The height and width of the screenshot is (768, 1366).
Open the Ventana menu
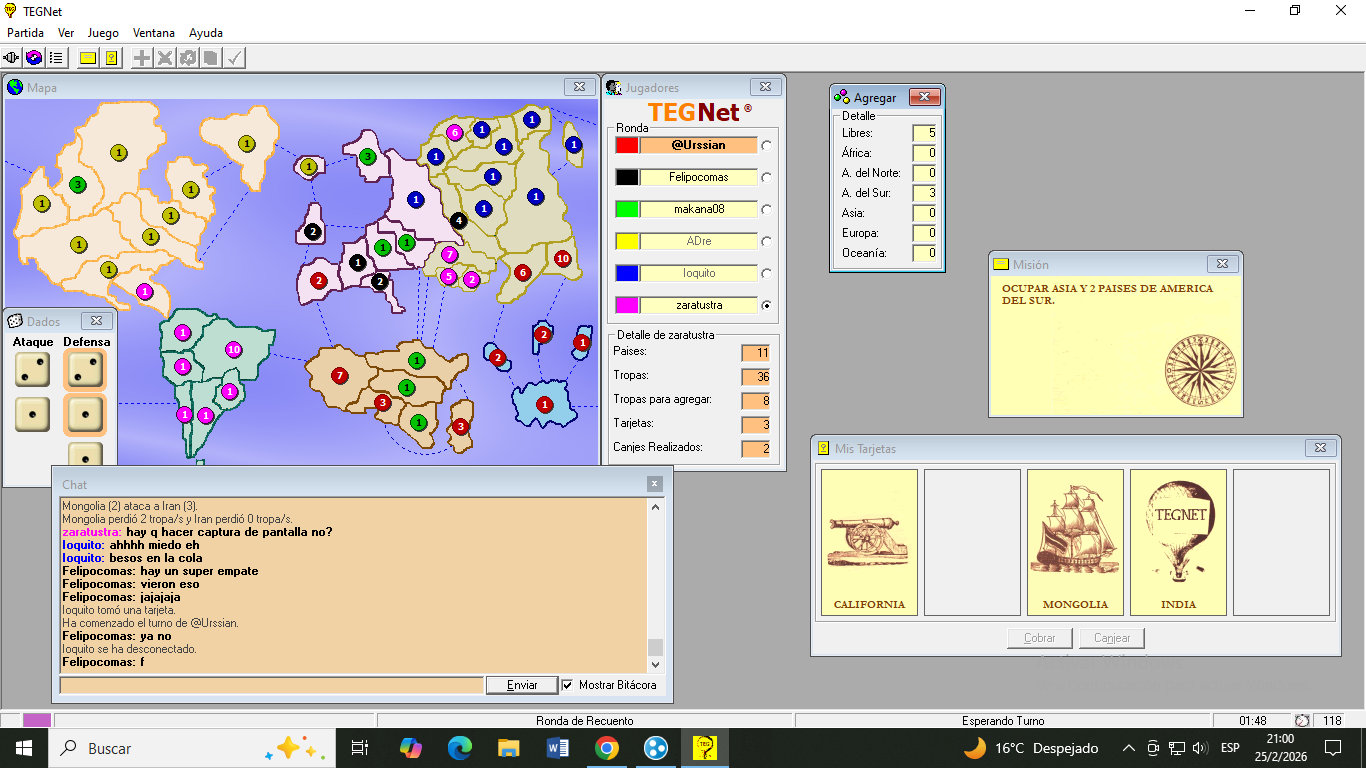tap(153, 33)
